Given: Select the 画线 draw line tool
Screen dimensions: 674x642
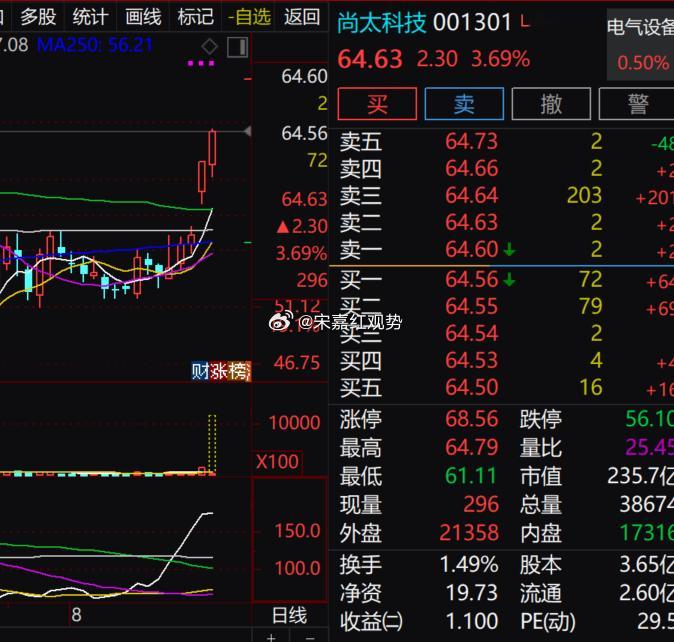Looking at the screenshot, I should point(143,17).
